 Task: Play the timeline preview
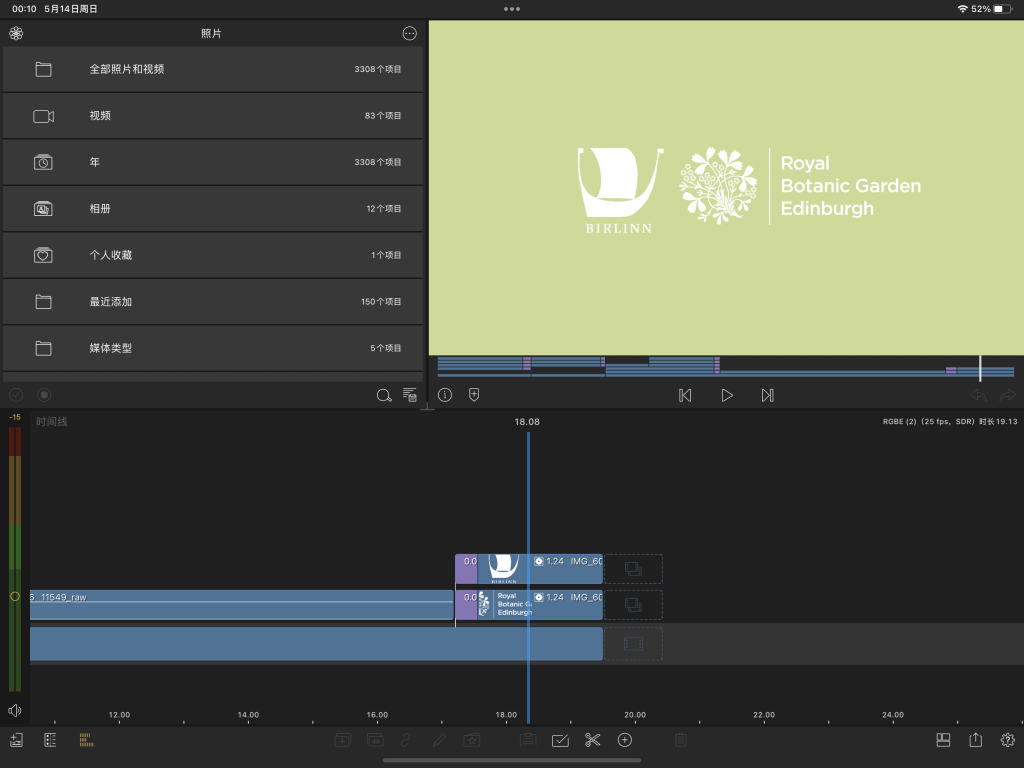pyautogui.click(x=727, y=395)
